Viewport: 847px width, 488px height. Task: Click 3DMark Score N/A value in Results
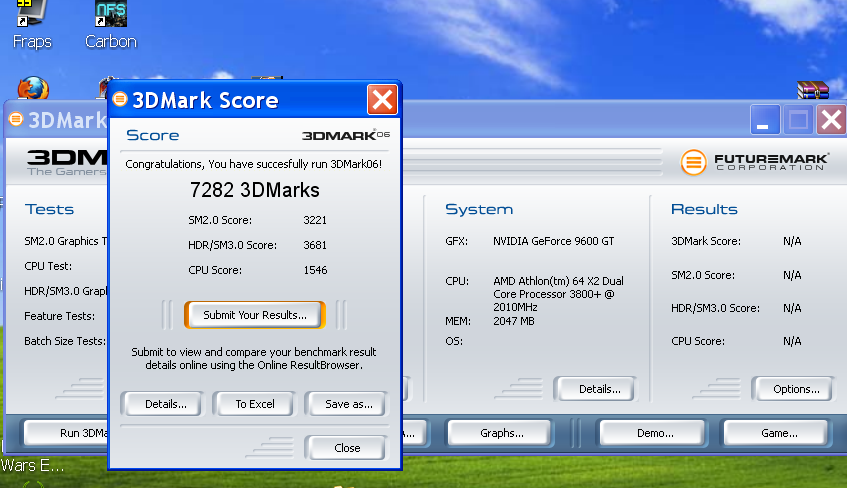(792, 241)
